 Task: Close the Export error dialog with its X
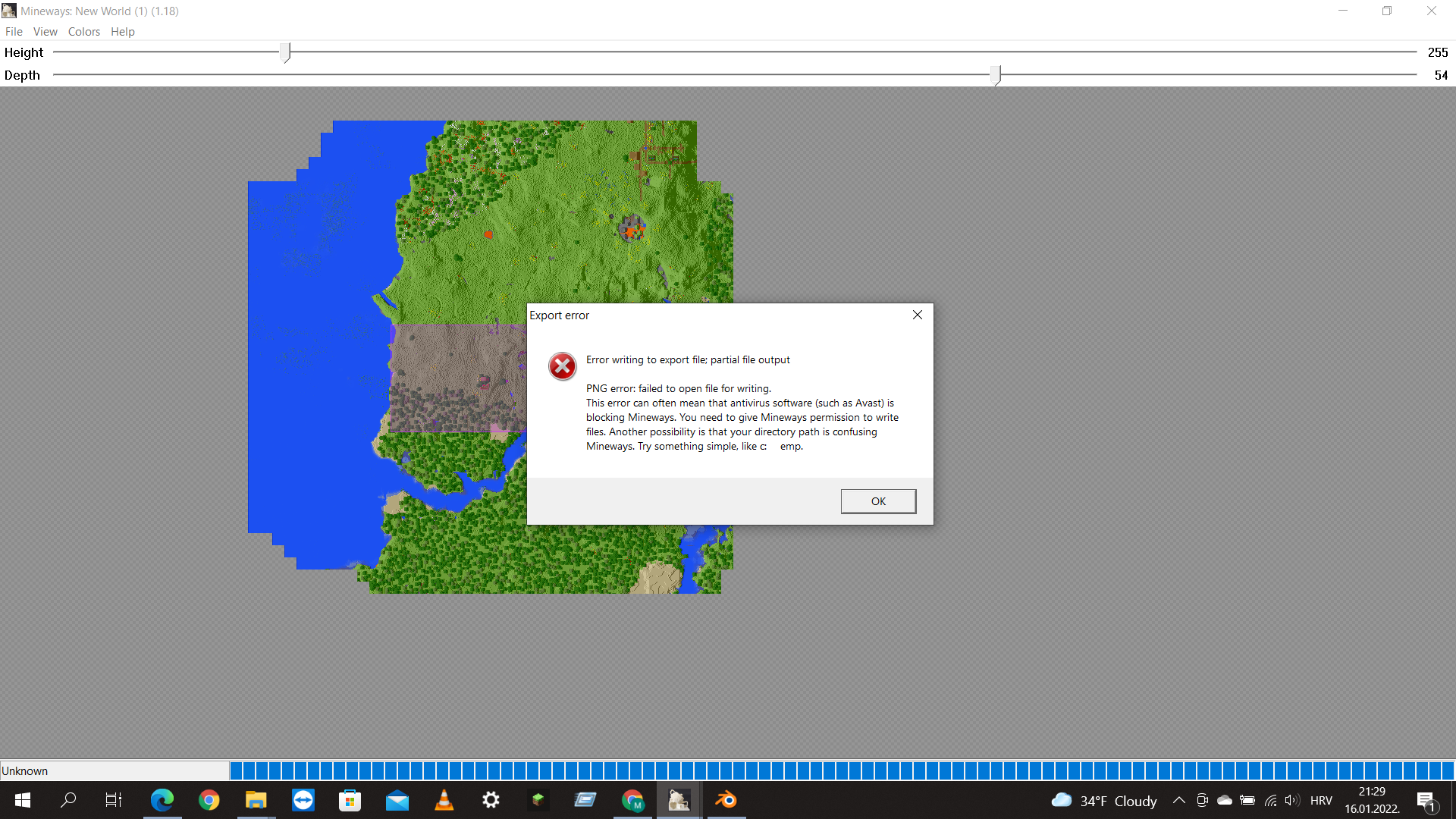[917, 315]
